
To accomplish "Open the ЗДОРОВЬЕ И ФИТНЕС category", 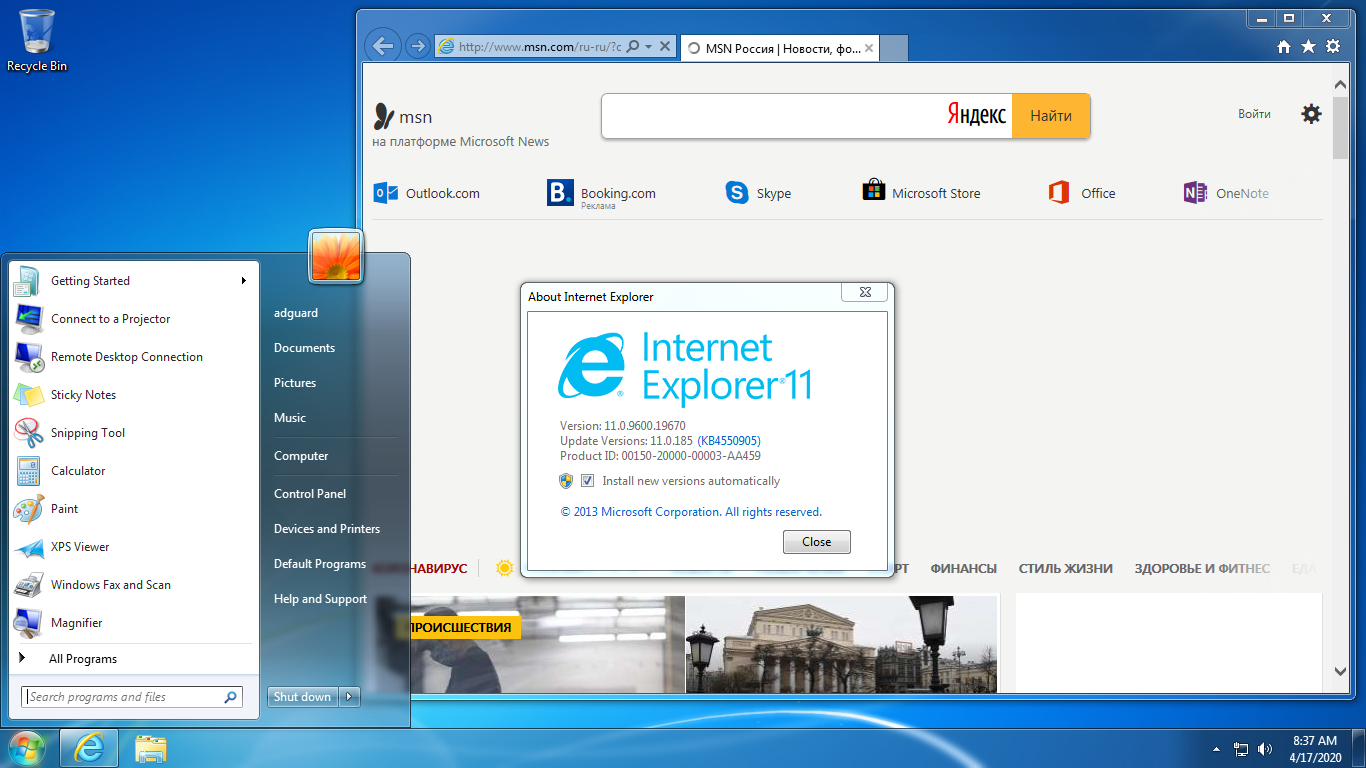I will pyautogui.click(x=1202, y=568).
